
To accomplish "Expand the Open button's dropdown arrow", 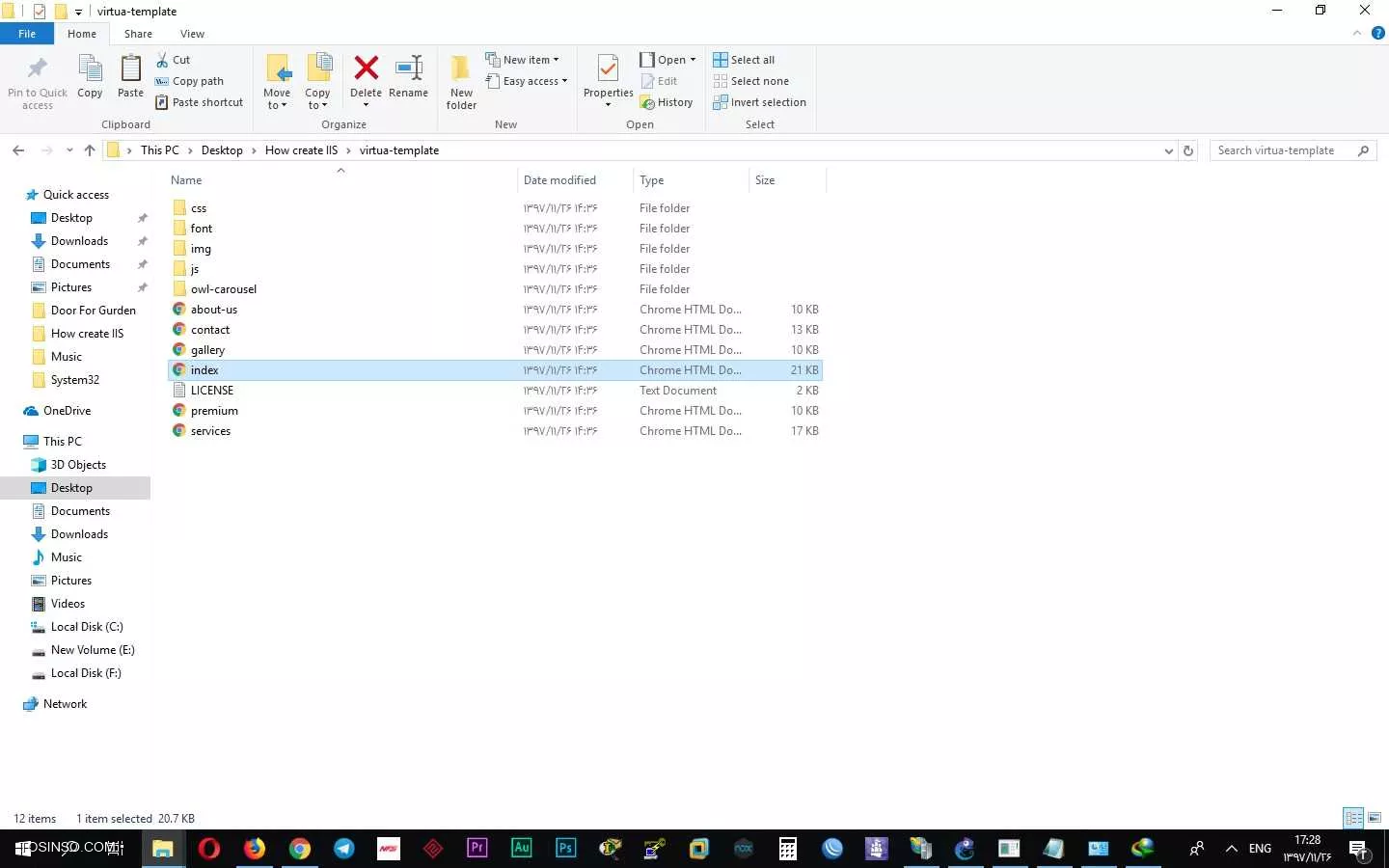I will point(693,60).
